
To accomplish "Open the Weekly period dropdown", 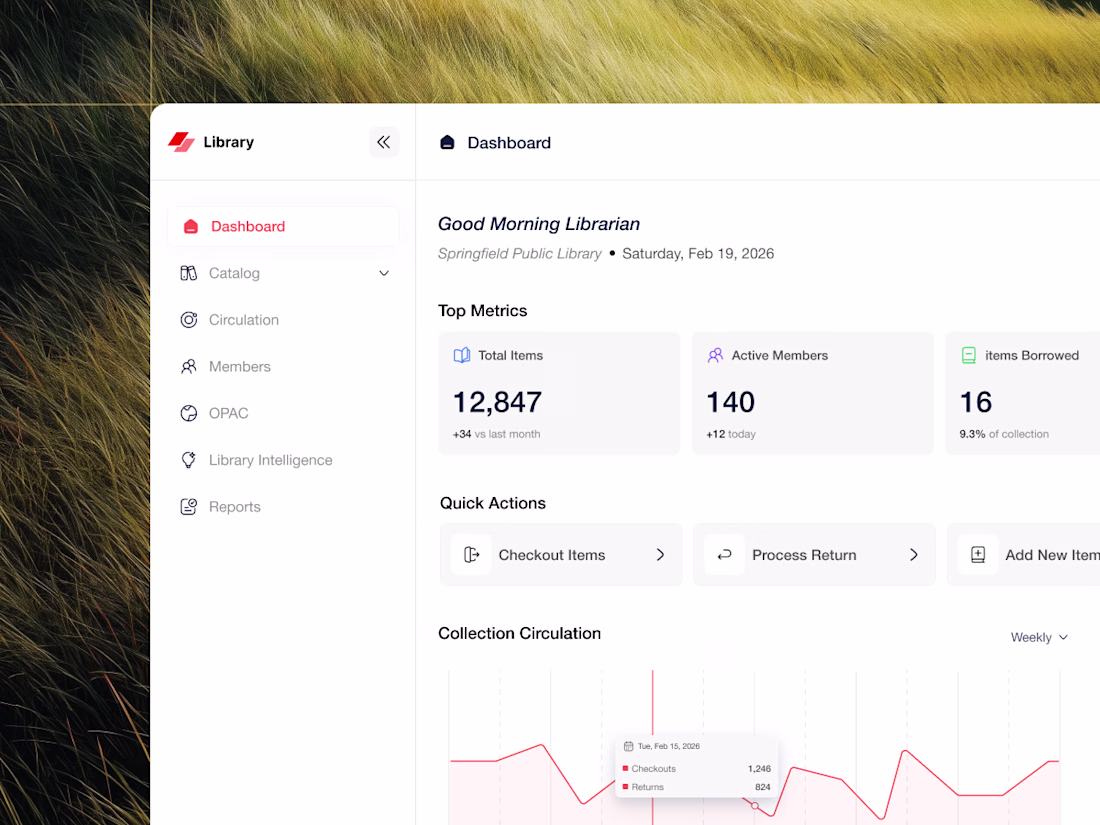I will pos(1039,637).
